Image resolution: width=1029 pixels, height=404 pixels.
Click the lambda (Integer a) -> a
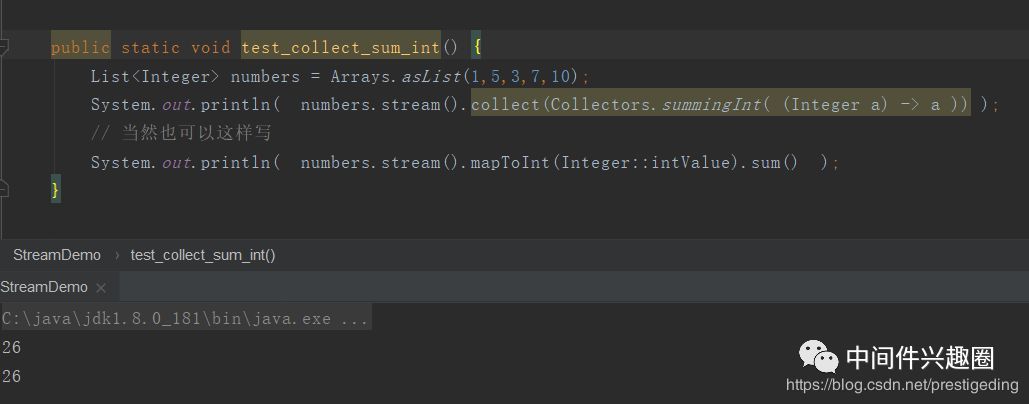click(862, 105)
